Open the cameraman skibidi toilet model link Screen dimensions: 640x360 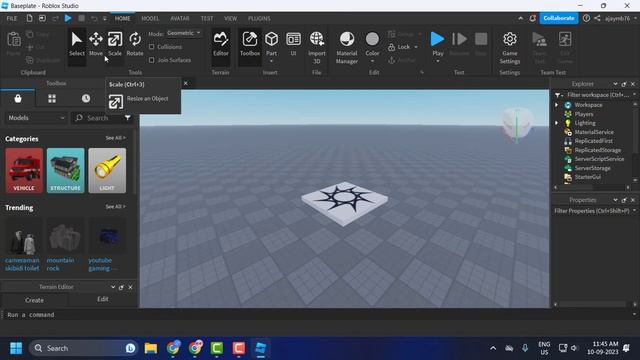point(22,264)
